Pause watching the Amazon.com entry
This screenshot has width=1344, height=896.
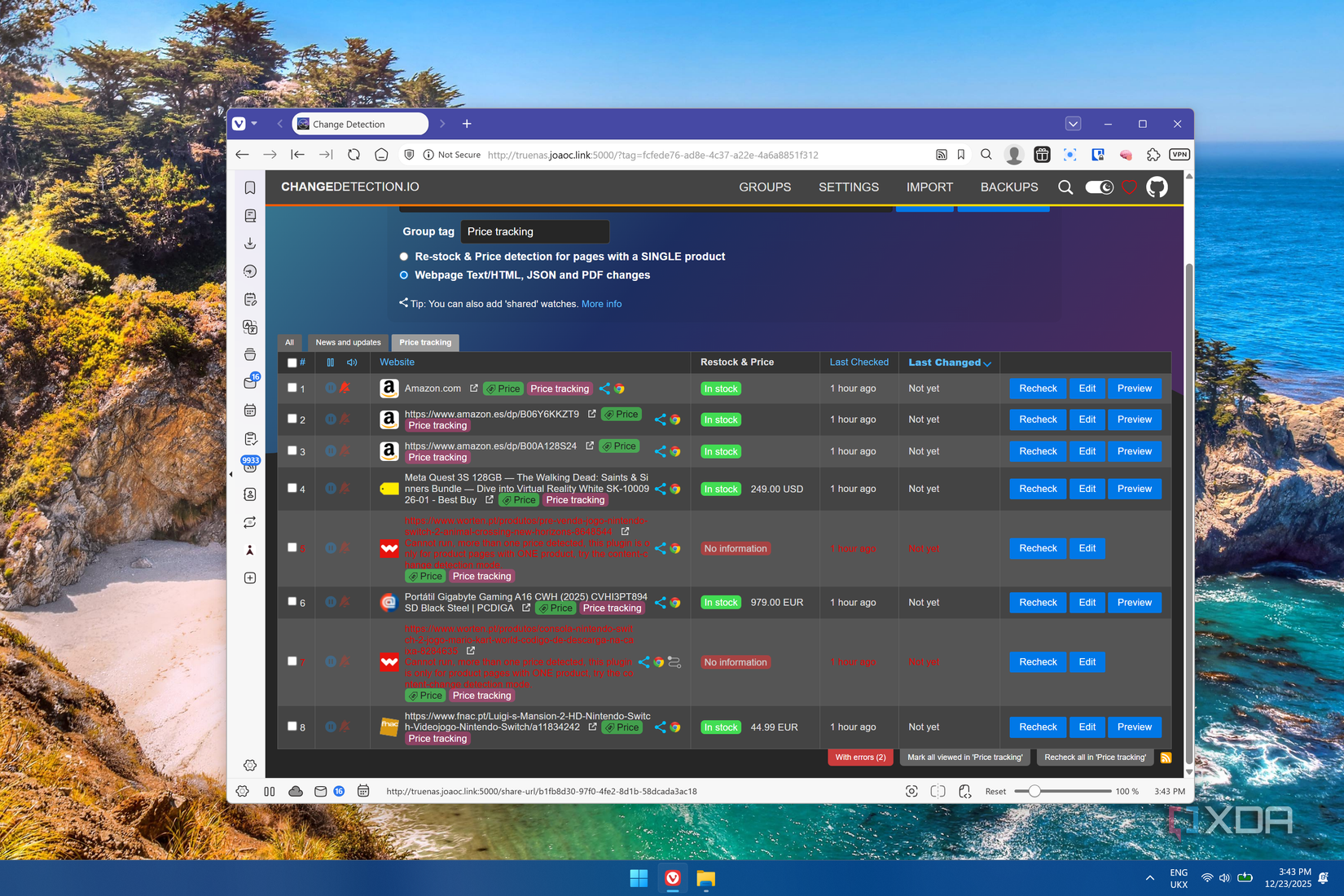331,389
